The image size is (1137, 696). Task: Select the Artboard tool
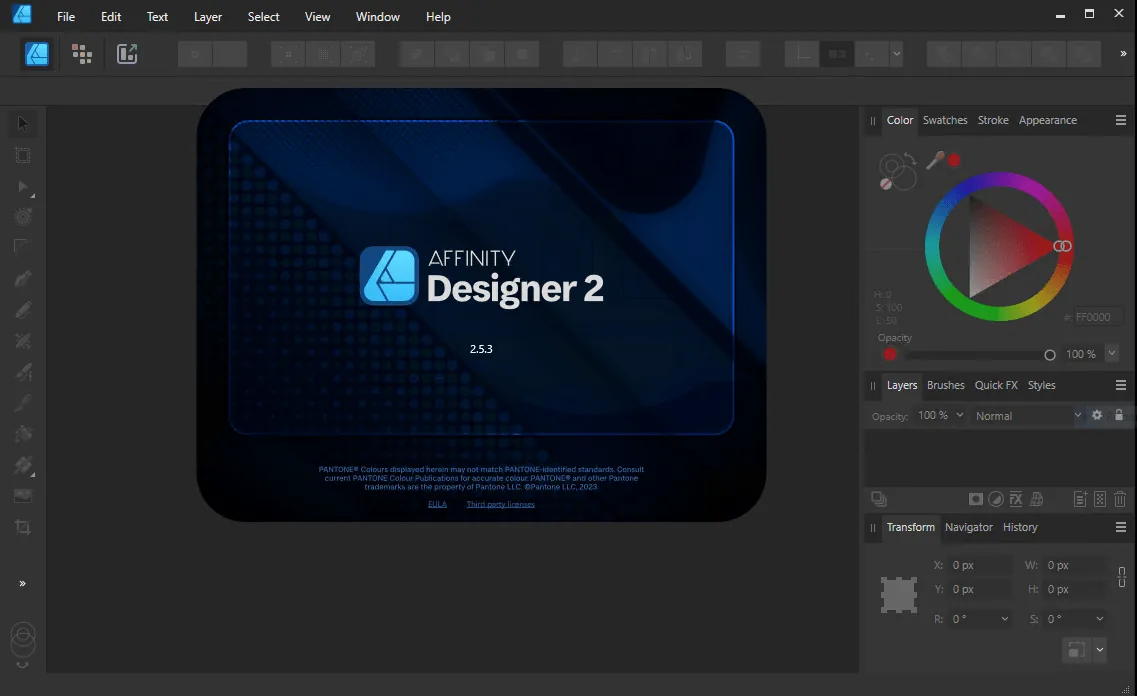(x=22, y=155)
